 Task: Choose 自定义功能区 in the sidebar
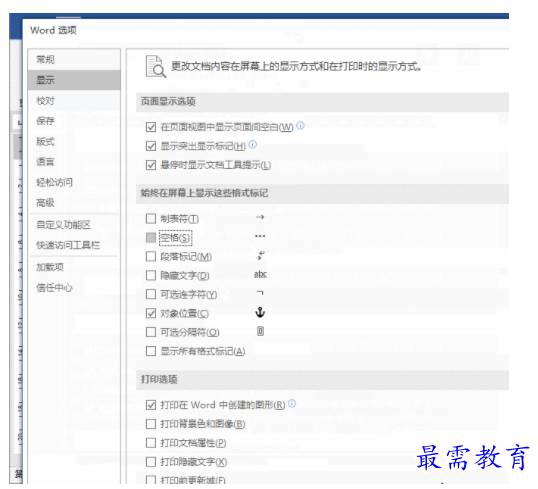click(x=74, y=225)
